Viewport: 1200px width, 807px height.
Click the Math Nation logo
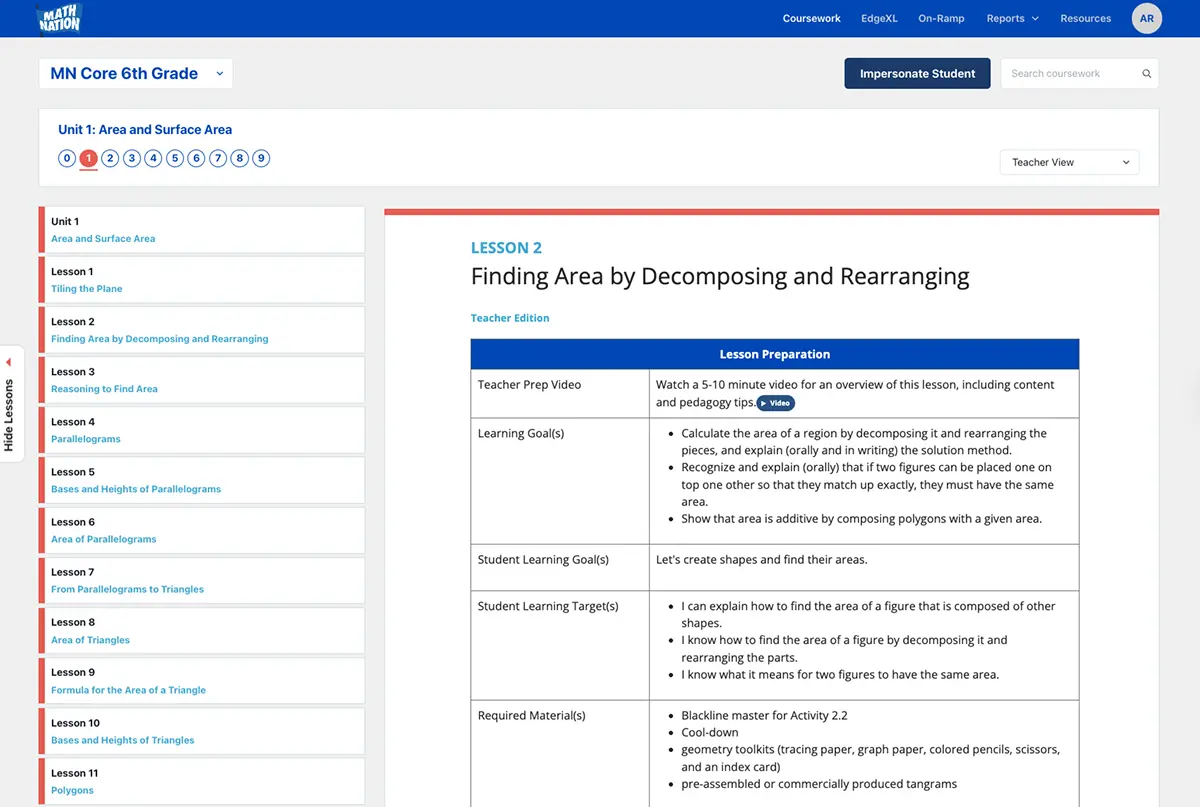(58, 18)
